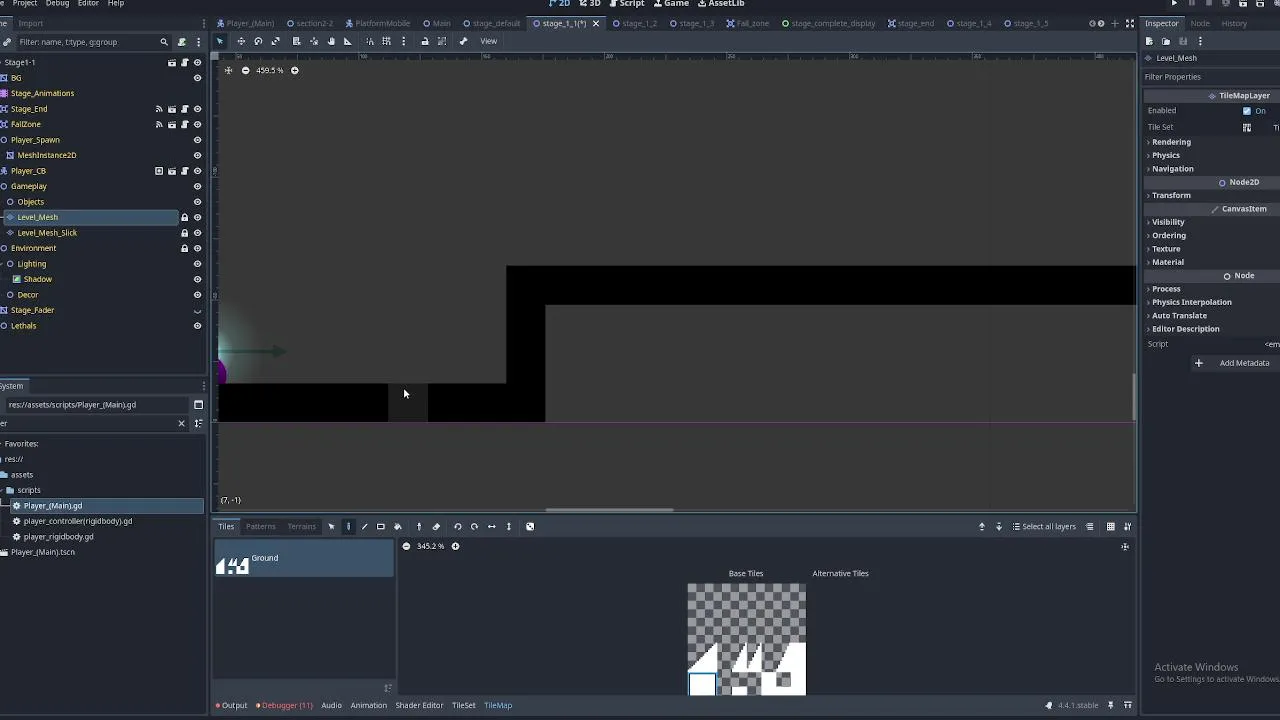The height and width of the screenshot is (720, 1280).
Task: Toggle the Enabled On checkbox
Action: [x=1247, y=111]
